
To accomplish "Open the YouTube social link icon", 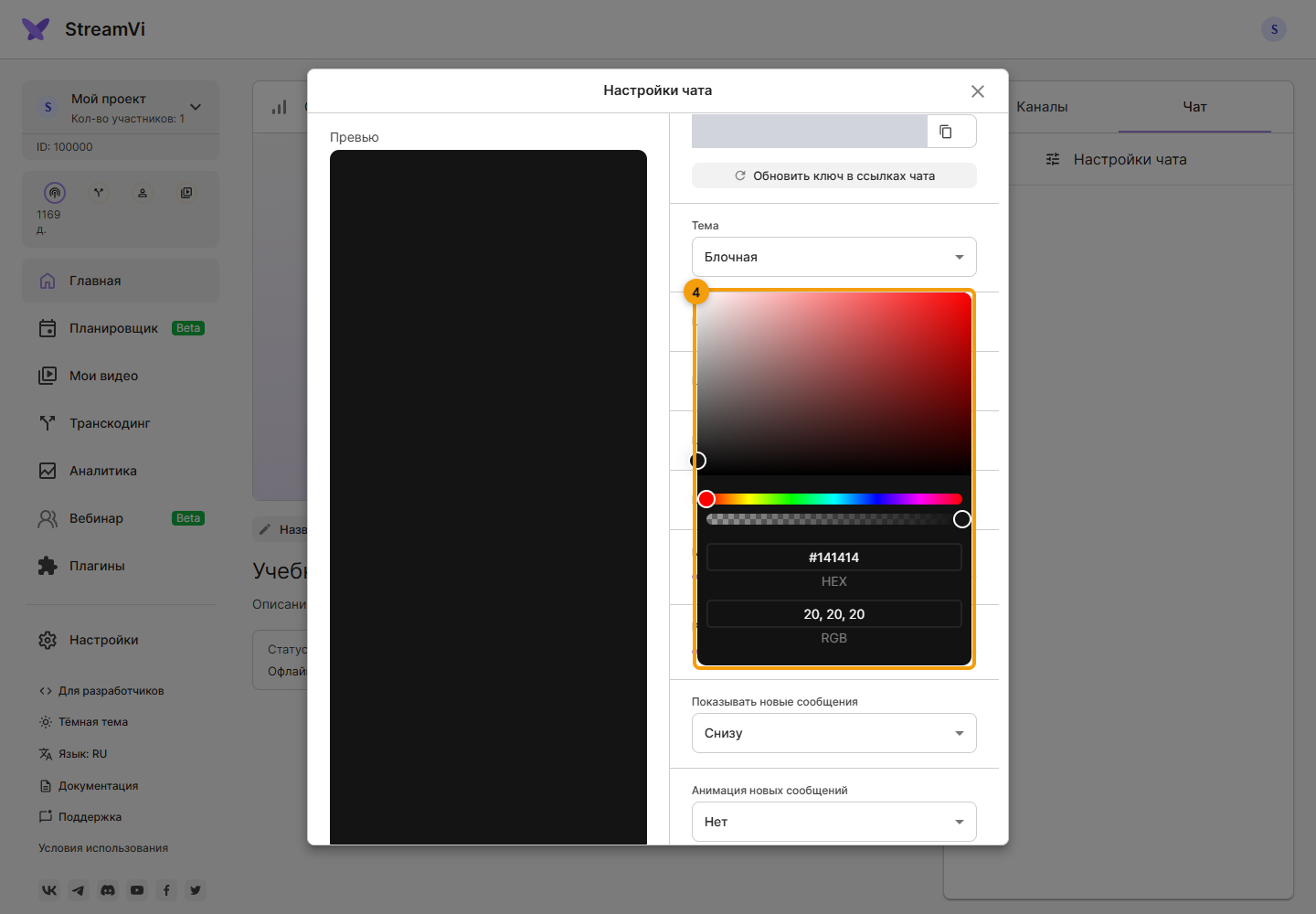I will coord(137,890).
